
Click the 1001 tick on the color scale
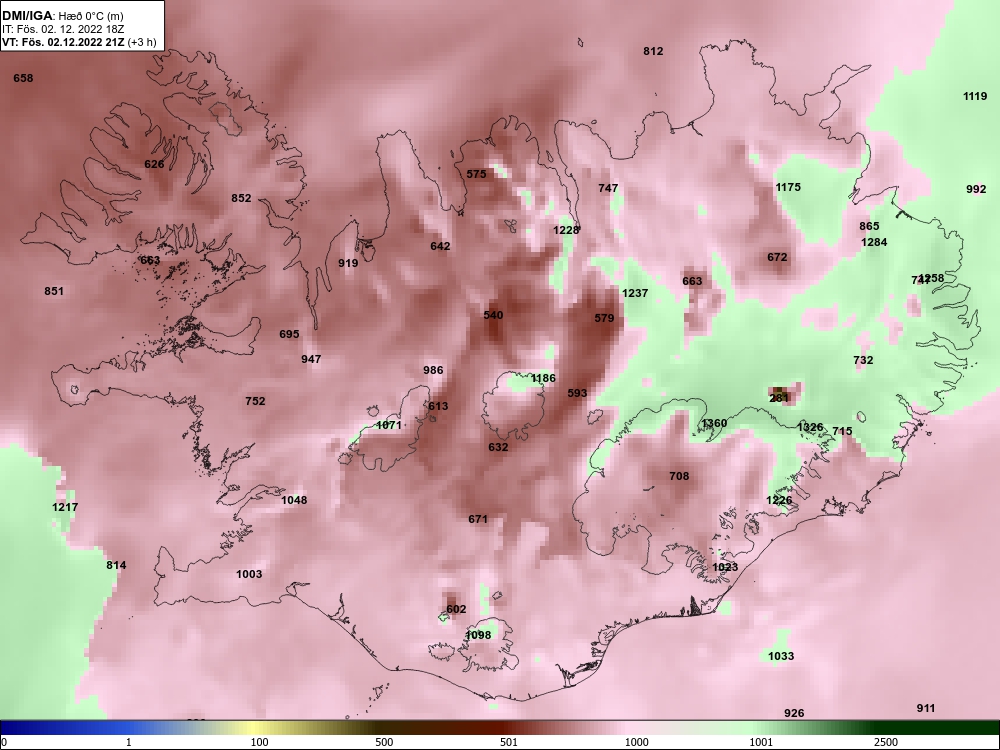click(x=761, y=742)
